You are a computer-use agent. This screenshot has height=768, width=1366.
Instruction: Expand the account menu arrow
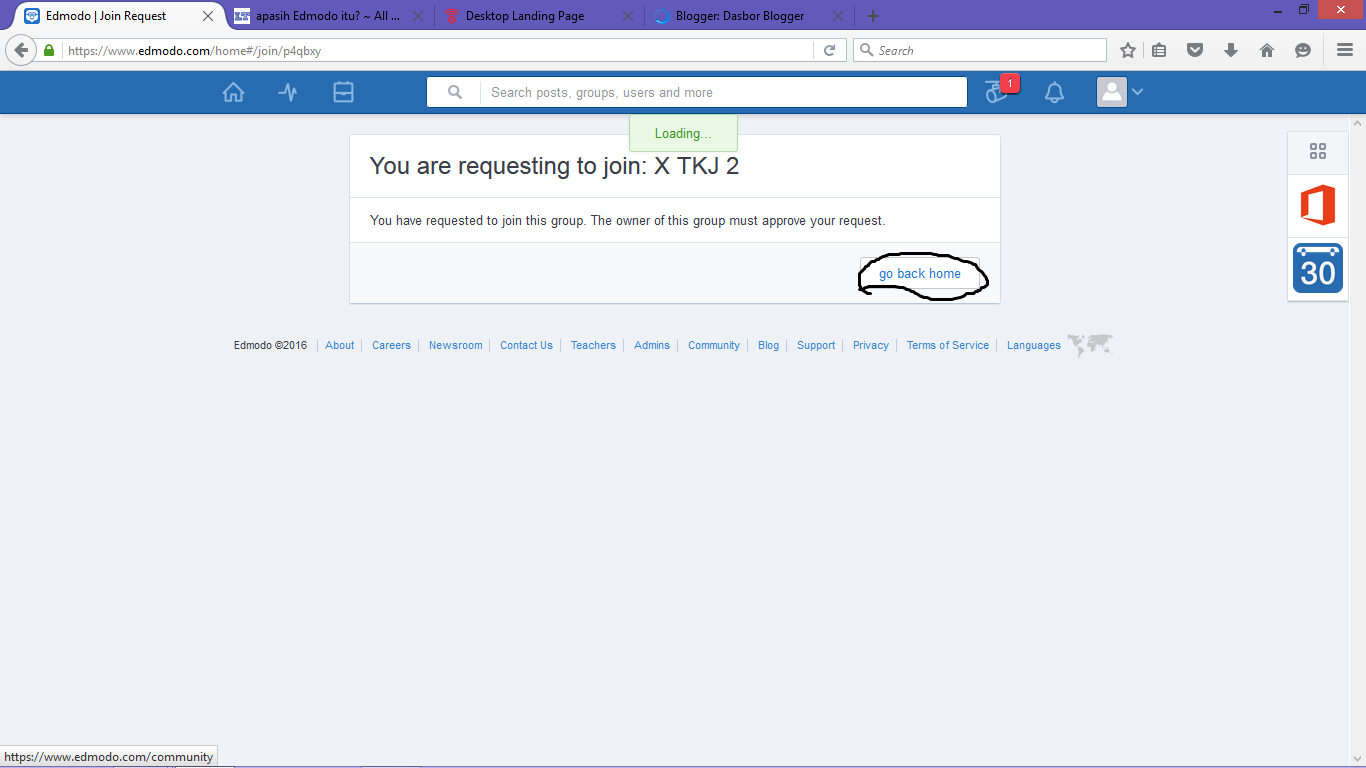pos(1137,92)
